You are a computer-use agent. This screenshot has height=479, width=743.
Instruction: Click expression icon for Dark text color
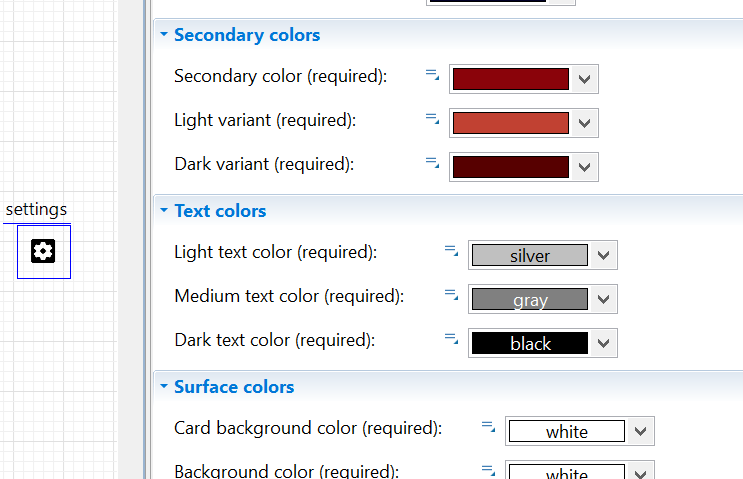[451, 339]
